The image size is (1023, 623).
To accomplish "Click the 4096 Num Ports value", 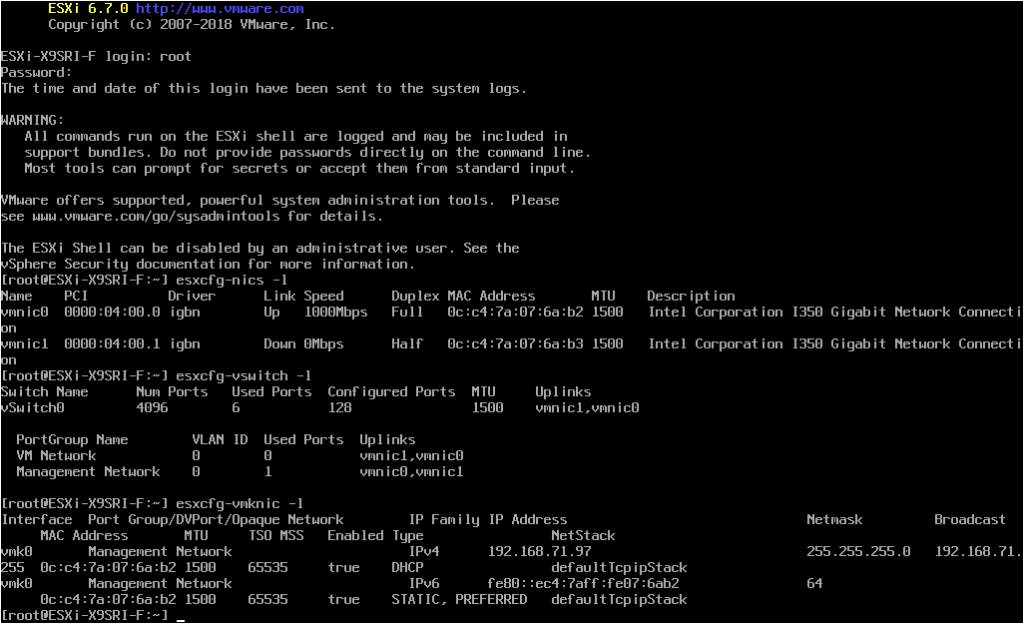I will [155, 408].
